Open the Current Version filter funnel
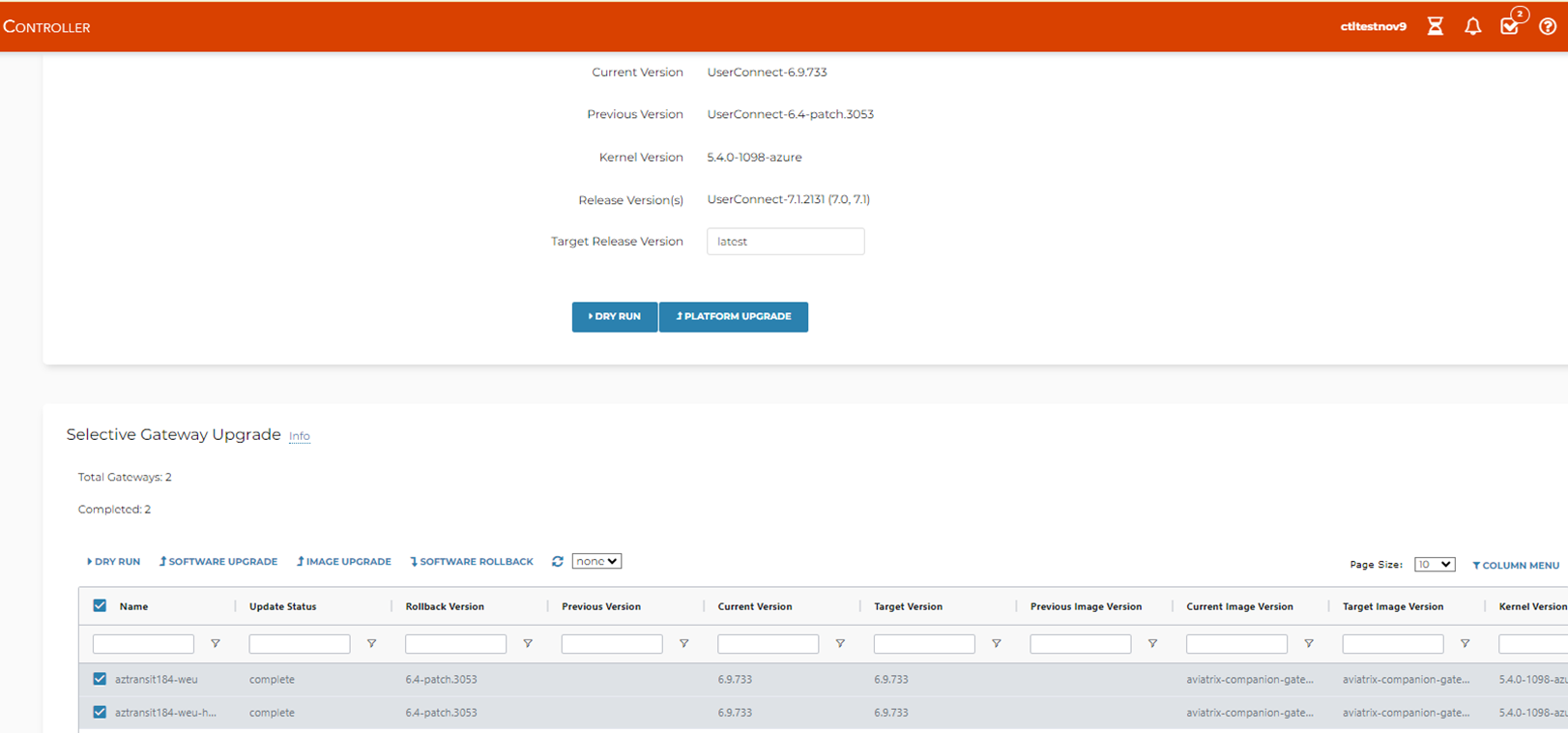Viewport: 1568px width, 733px height. pyautogui.click(x=840, y=644)
